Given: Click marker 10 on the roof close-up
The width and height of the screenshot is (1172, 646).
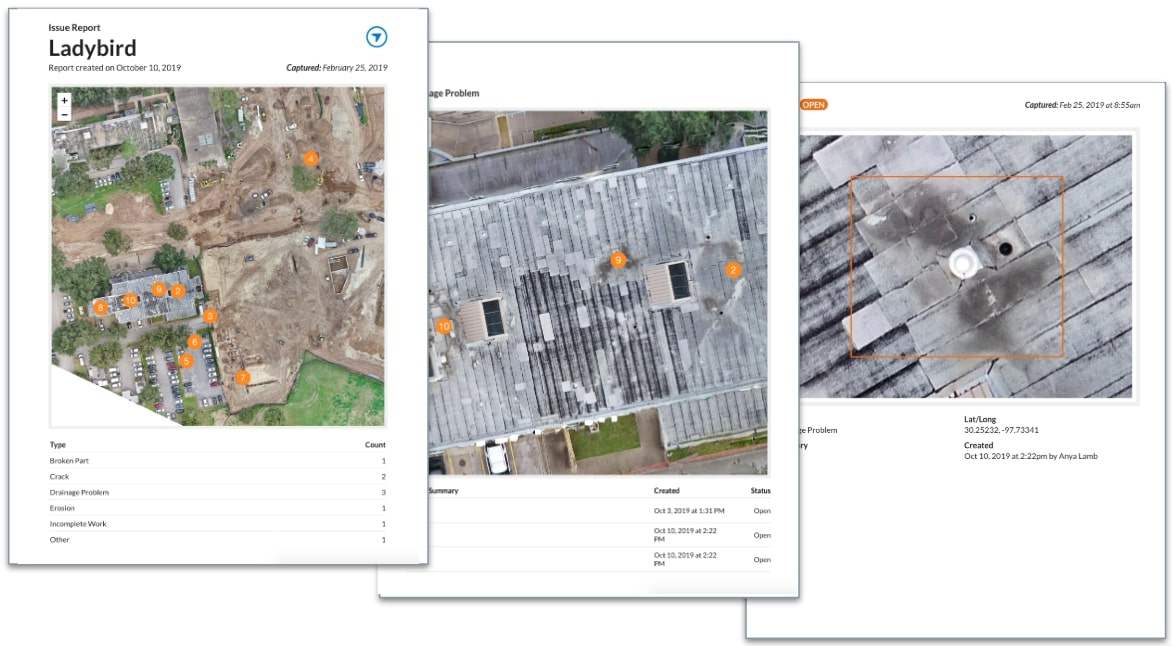Looking at the screenshot, I should point(445,326).
